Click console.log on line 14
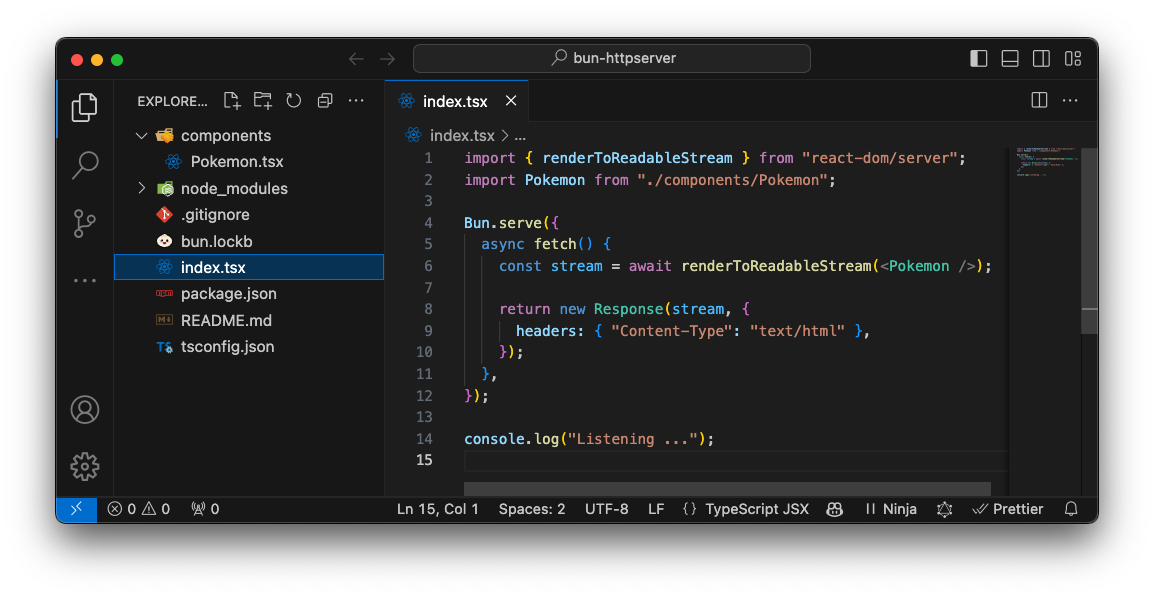Image resolution: width=1154 pixels, height=597 pixels. pyautogui.click(x=511, y=439)
